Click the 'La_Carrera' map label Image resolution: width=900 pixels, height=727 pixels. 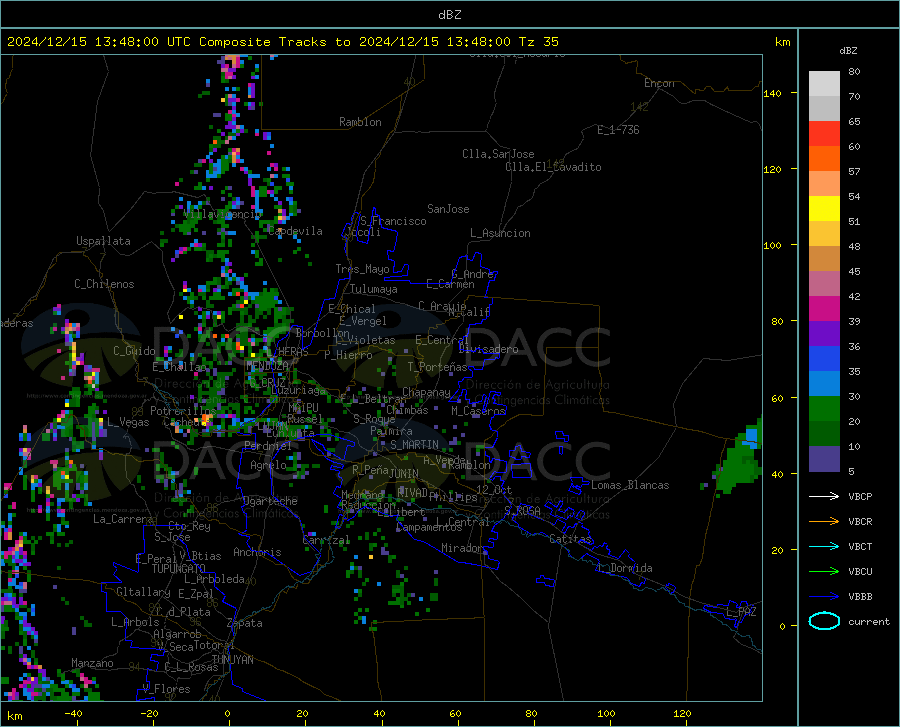point(123,519)
